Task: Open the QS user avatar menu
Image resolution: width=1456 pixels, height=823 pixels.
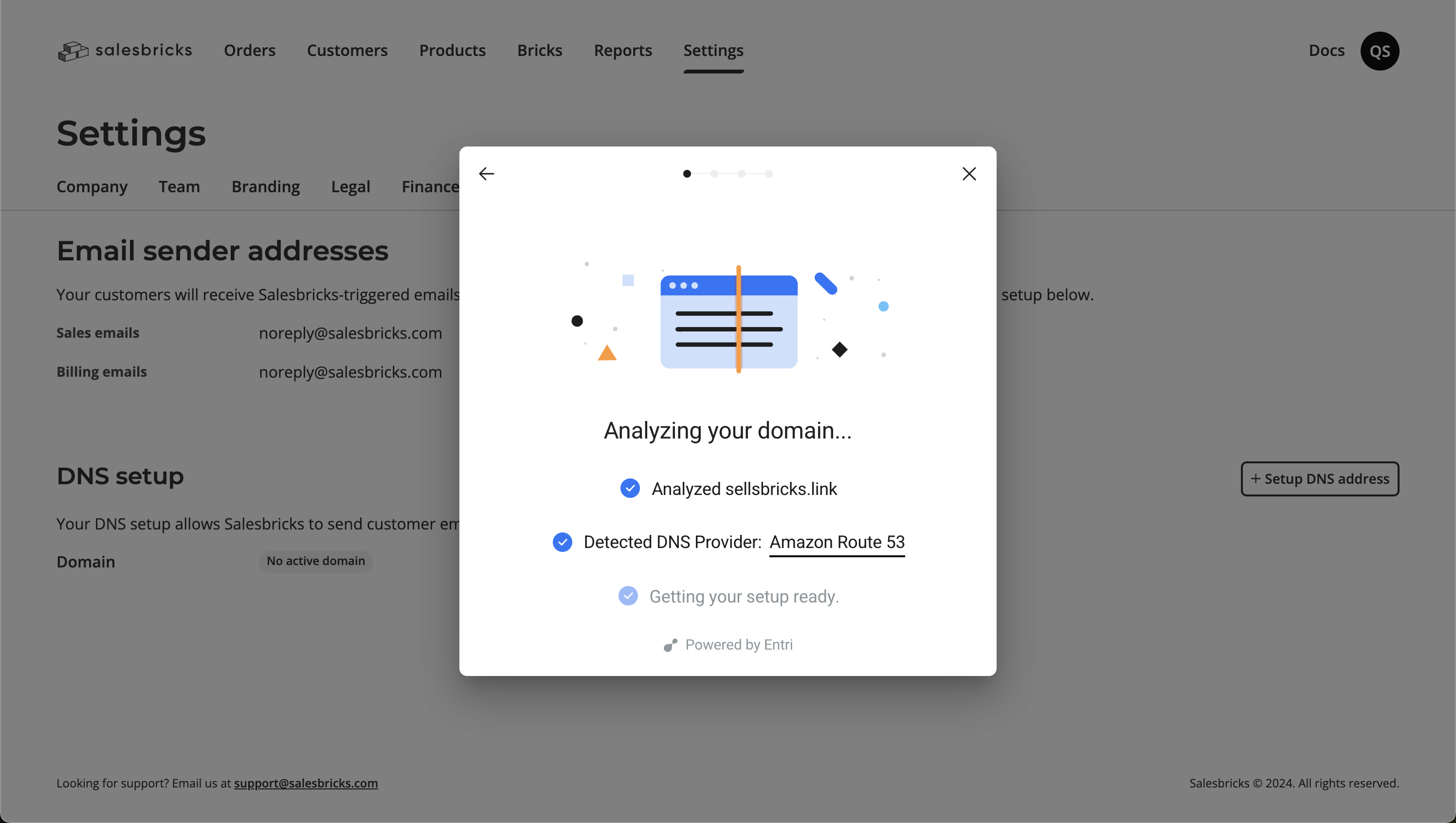Action: pos(1379,51)
